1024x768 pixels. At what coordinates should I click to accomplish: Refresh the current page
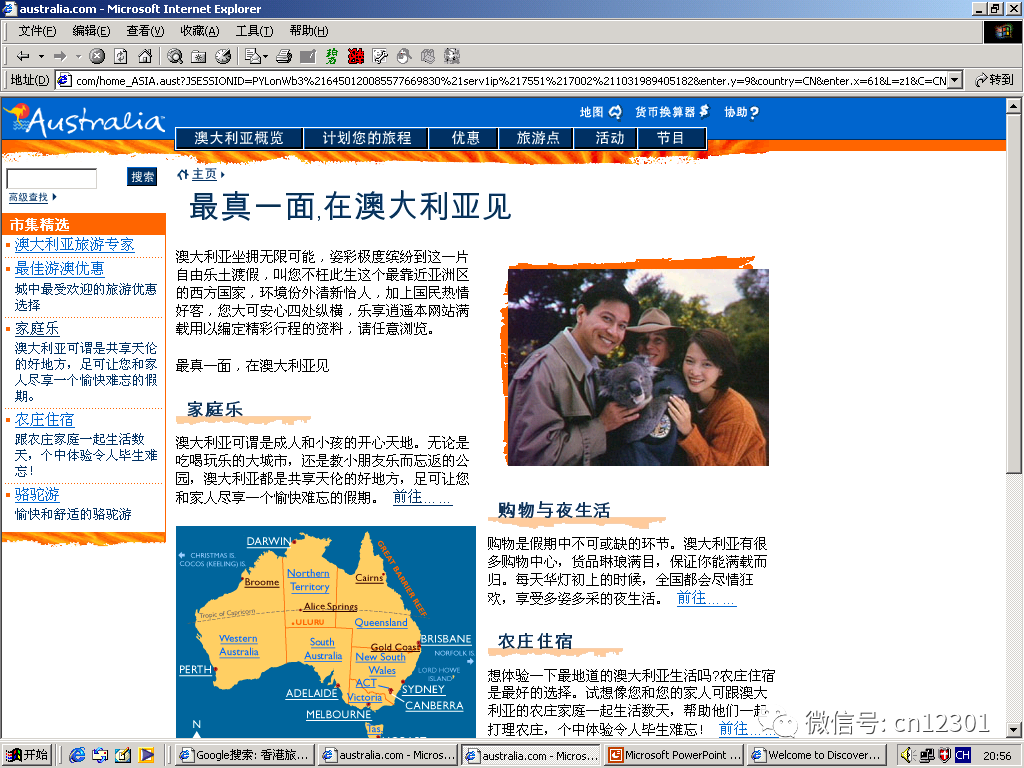pyautogui.click(x=121, y=57)
